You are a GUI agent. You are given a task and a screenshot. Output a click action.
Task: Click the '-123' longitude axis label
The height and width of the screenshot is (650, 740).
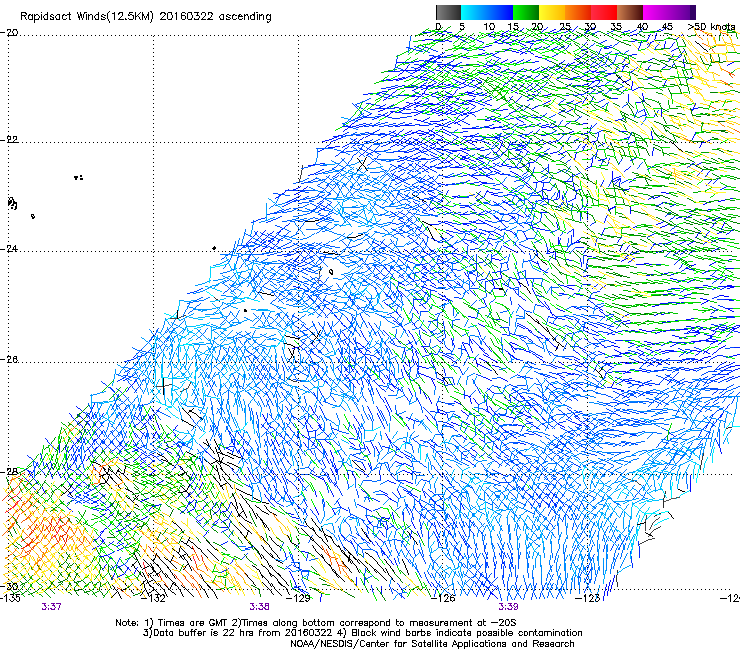[588, 598]
